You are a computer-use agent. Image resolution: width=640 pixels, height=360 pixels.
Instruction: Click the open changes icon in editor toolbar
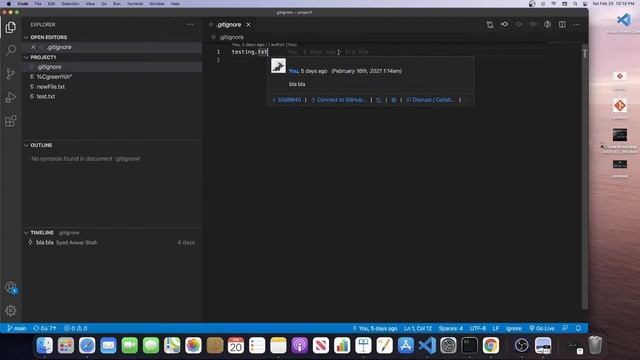[490, 24]
